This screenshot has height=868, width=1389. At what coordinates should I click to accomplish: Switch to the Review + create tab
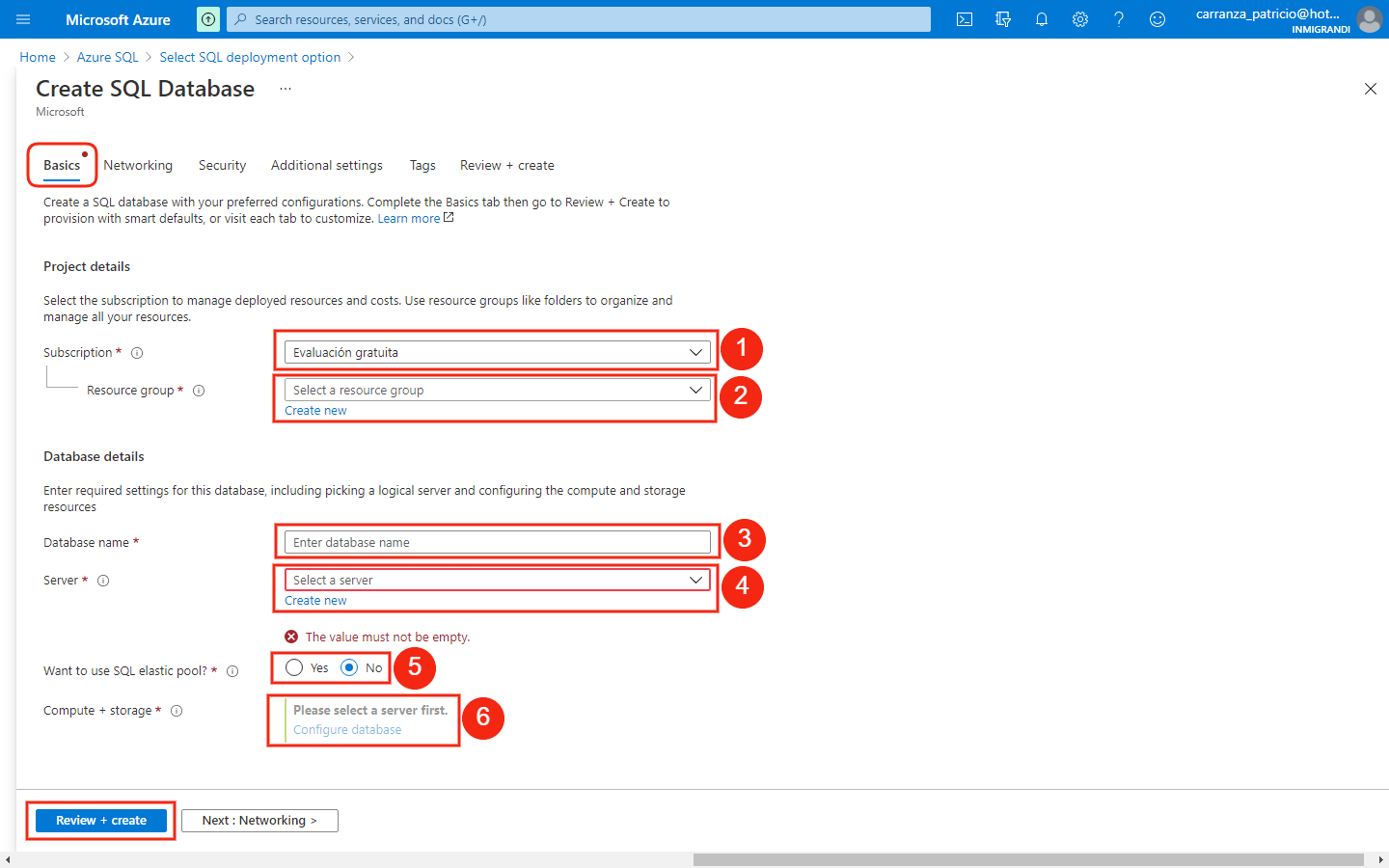click(507, 166)
